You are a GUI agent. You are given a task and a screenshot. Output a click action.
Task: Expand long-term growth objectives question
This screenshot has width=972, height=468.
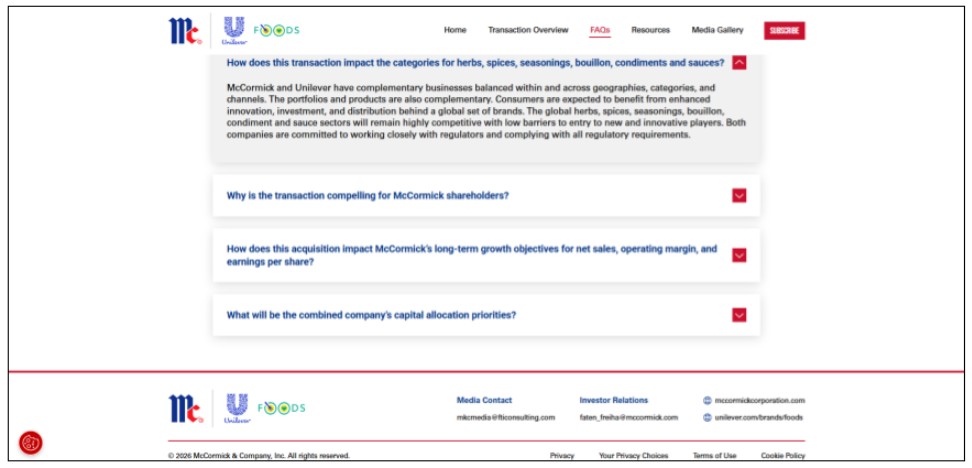(x=739, y=255)
